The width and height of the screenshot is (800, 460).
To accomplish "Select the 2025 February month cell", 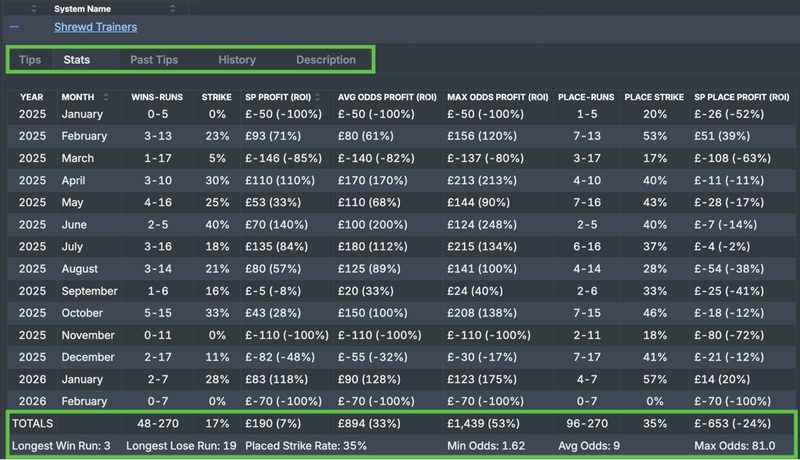I will point(84,136).
